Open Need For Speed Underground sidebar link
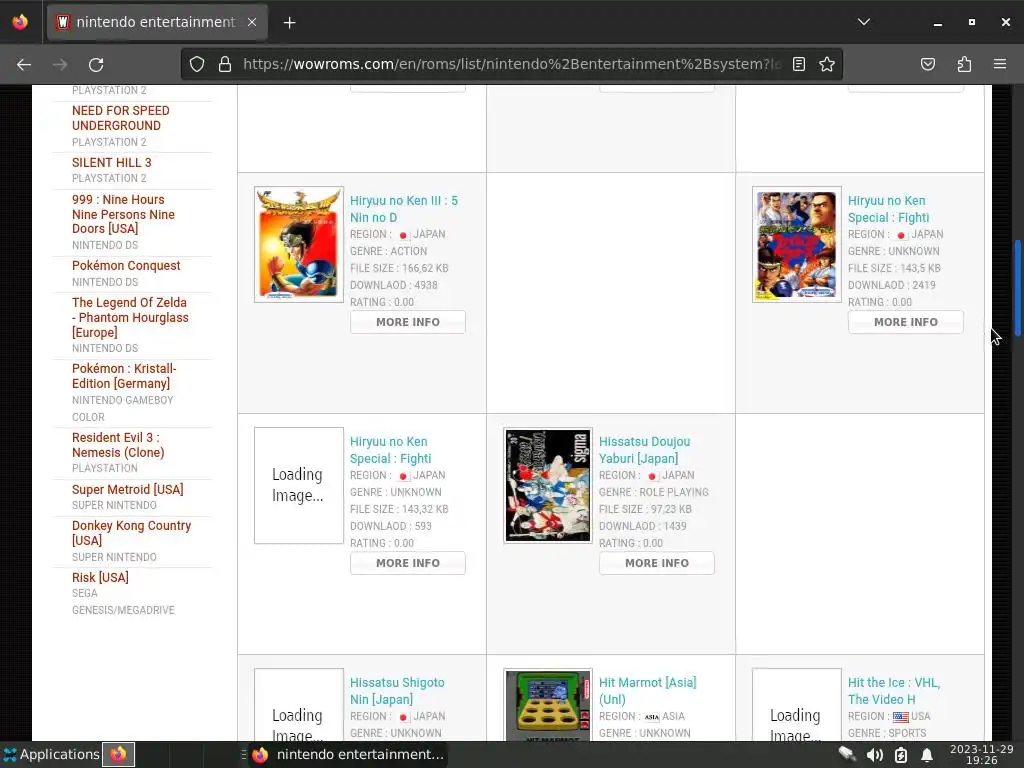Screen dimensions: 1024x768 121,118
